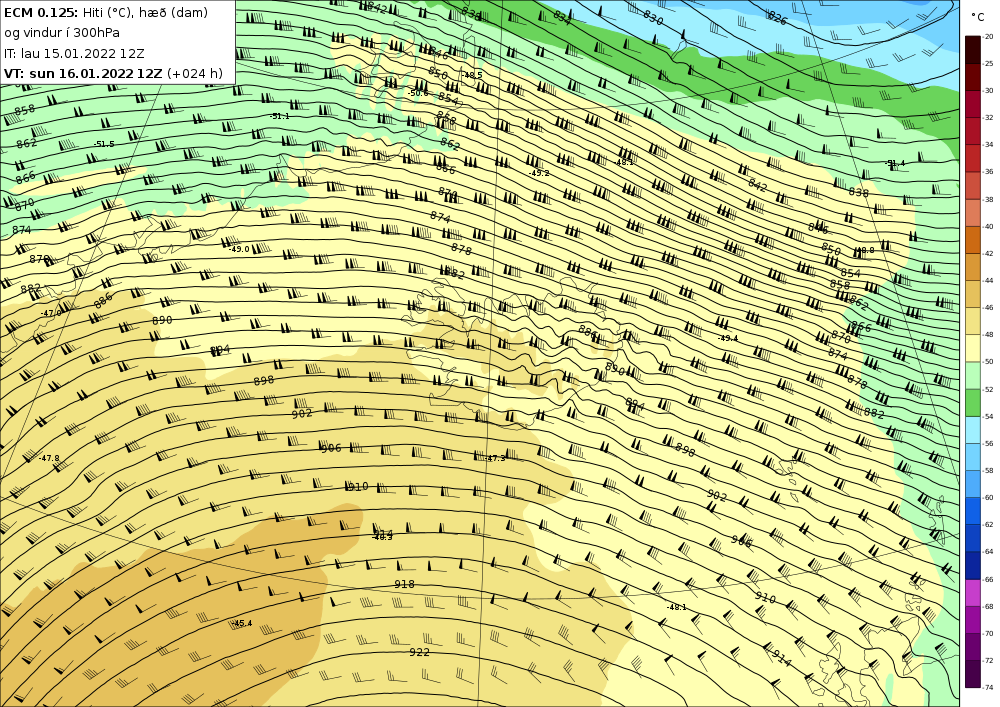Click the -20 label on the color legend

tap(988, 37)
